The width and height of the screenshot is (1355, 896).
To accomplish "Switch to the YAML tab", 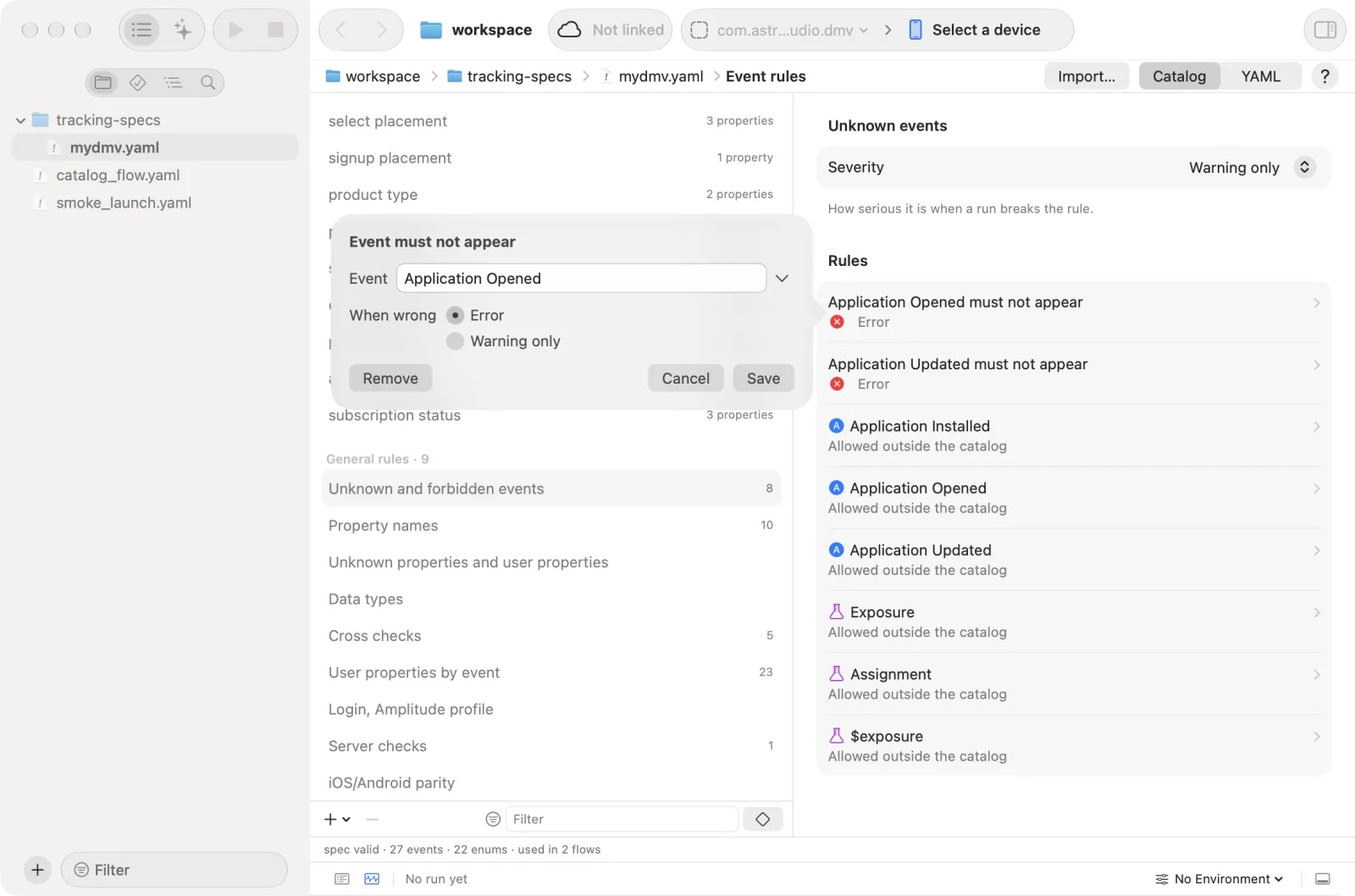I will tap(1260, 76).
